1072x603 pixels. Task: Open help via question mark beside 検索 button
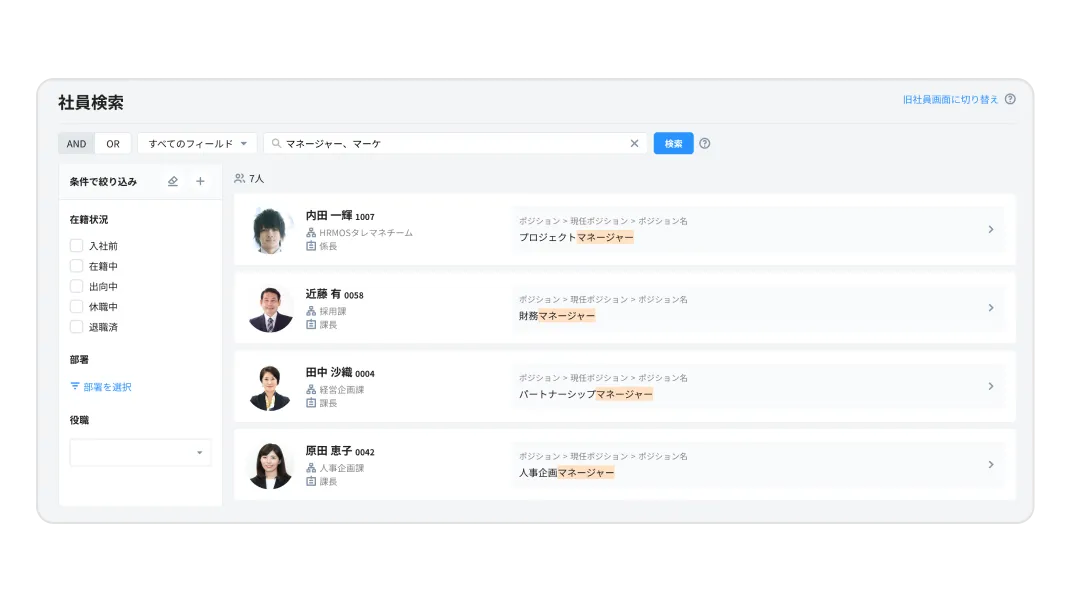pyautogui.click(x=705, y=143)
